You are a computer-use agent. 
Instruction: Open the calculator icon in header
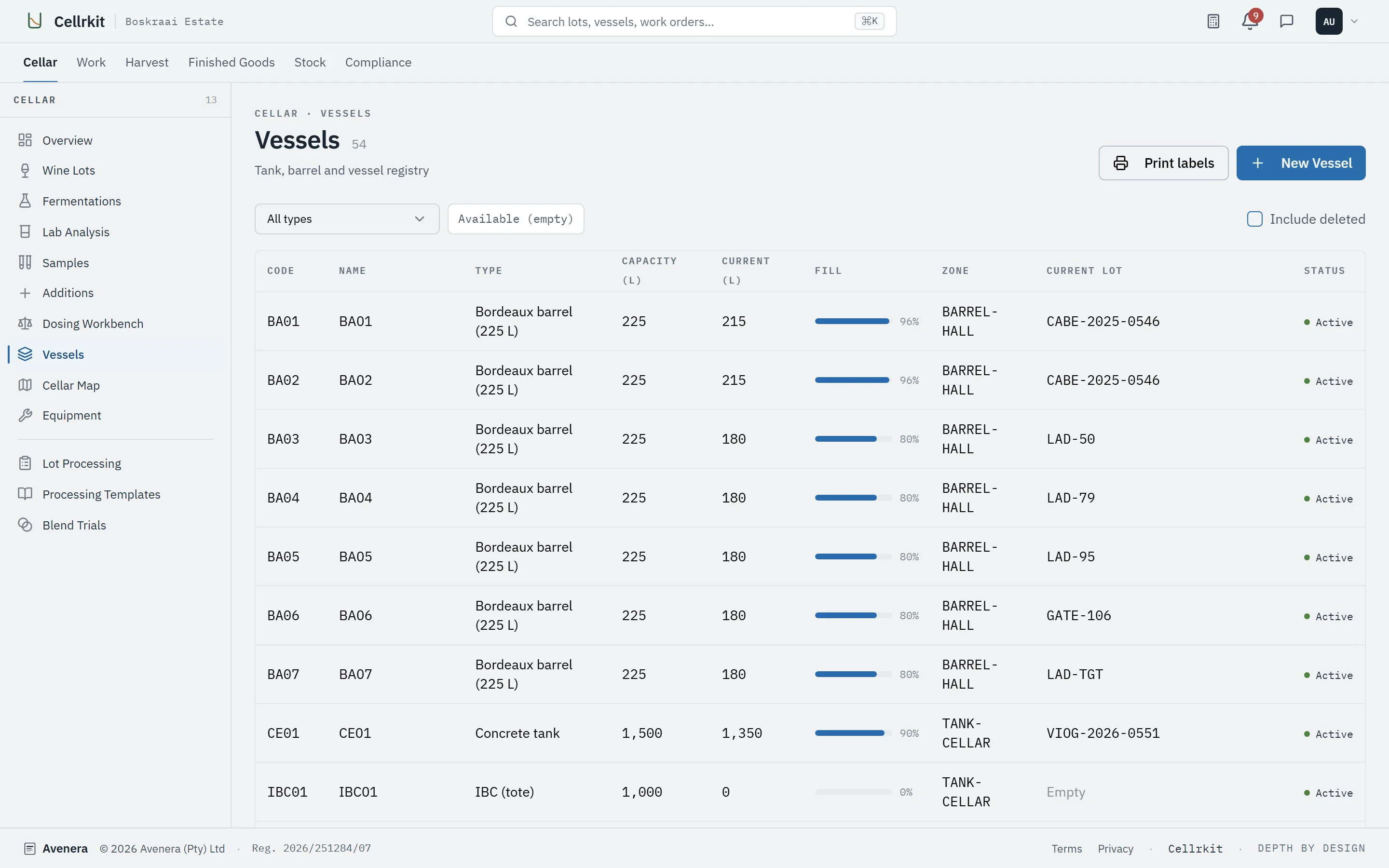(1213, 21)
